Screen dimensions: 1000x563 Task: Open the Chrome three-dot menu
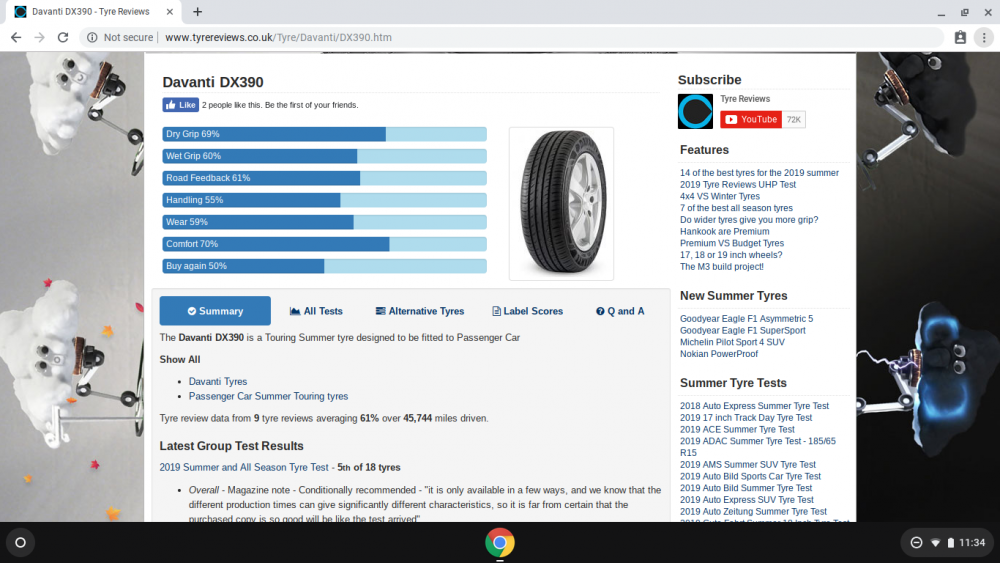984,38
